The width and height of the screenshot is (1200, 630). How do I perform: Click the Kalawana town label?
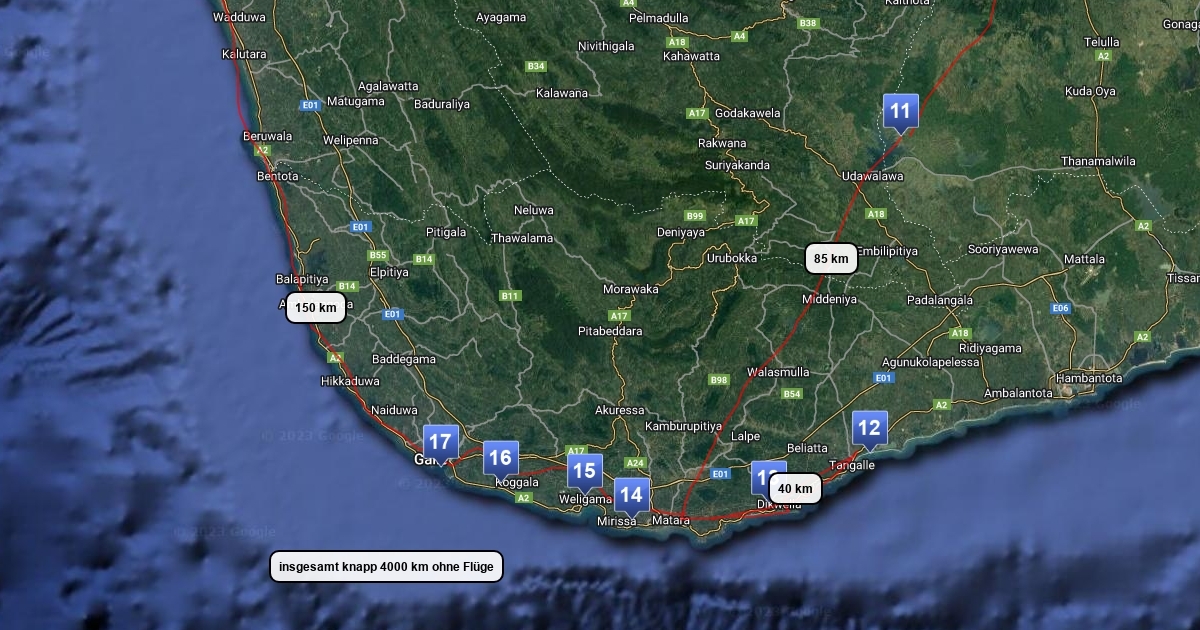click(563, 93)
